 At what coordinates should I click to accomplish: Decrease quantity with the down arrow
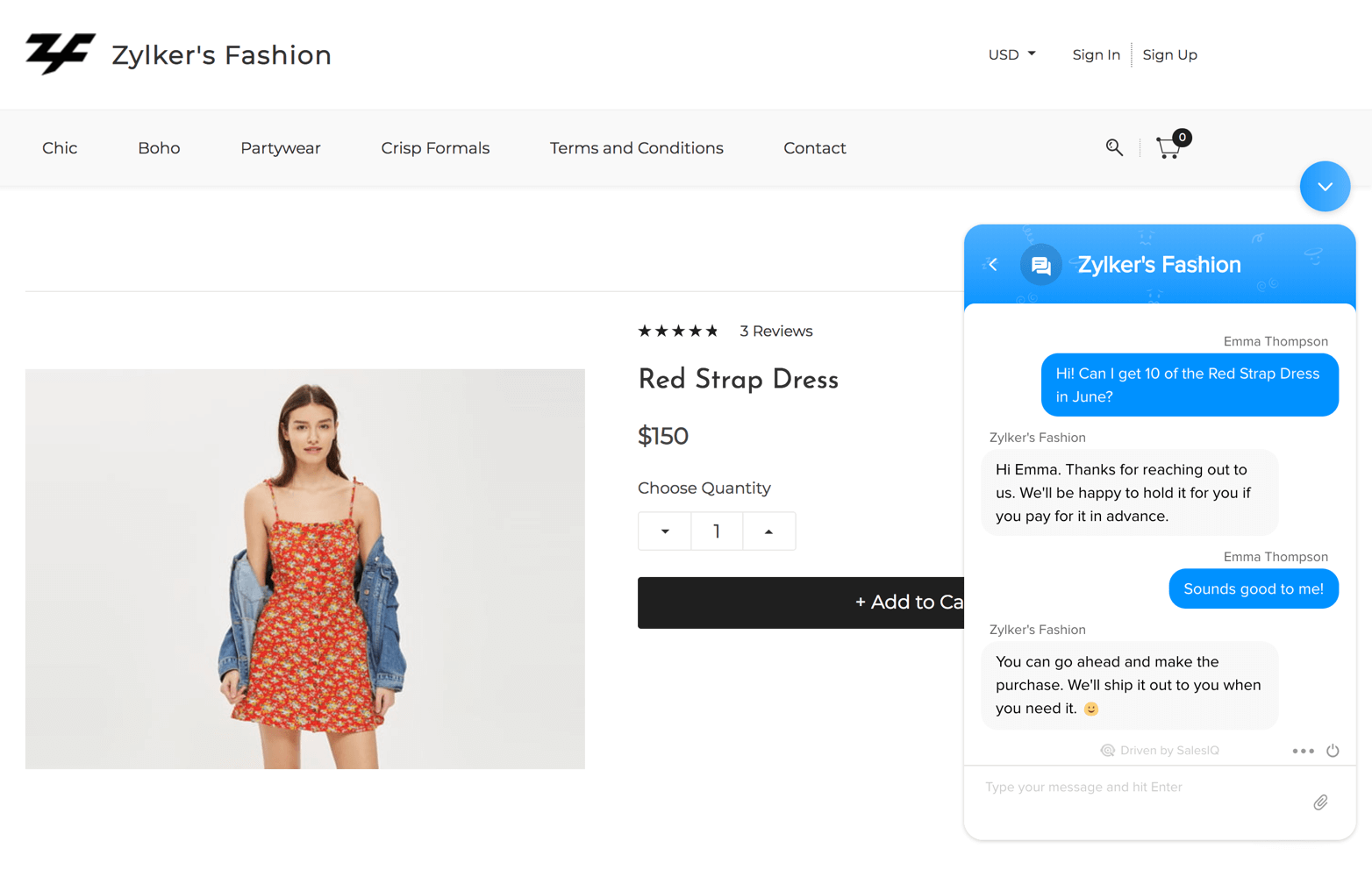coord(665,531)
